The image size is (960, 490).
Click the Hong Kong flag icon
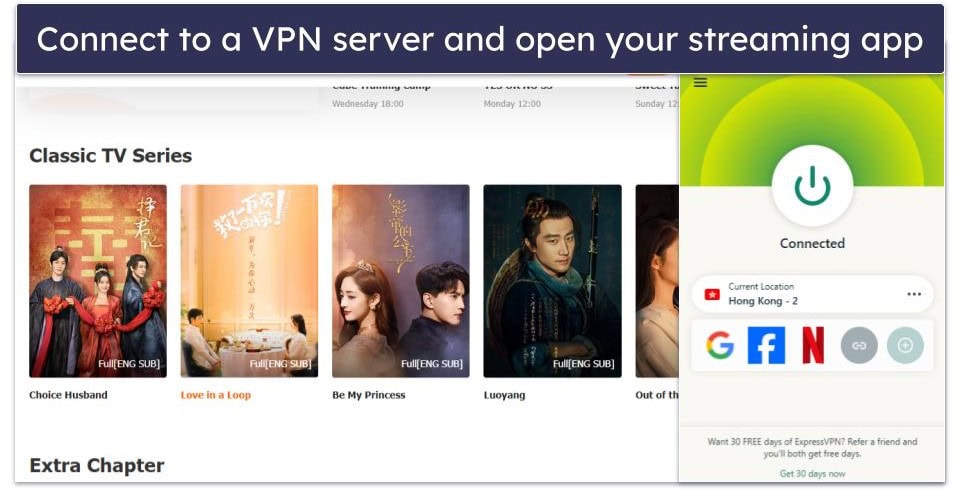tap(712, 294)
